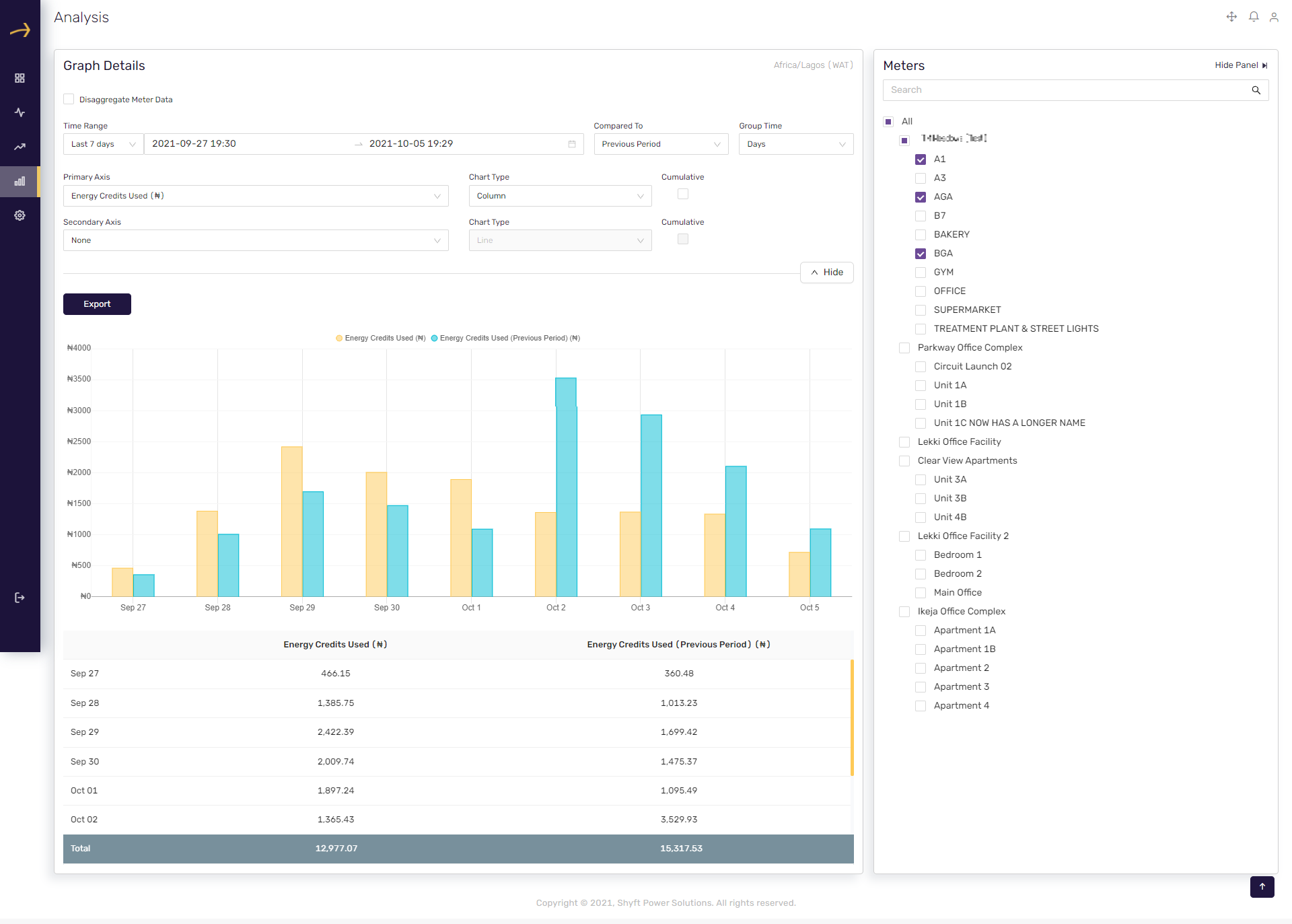This screenshot has width=1292, height=924.
Task: Open the user profile icon
Action: [x=1274, y=17]
